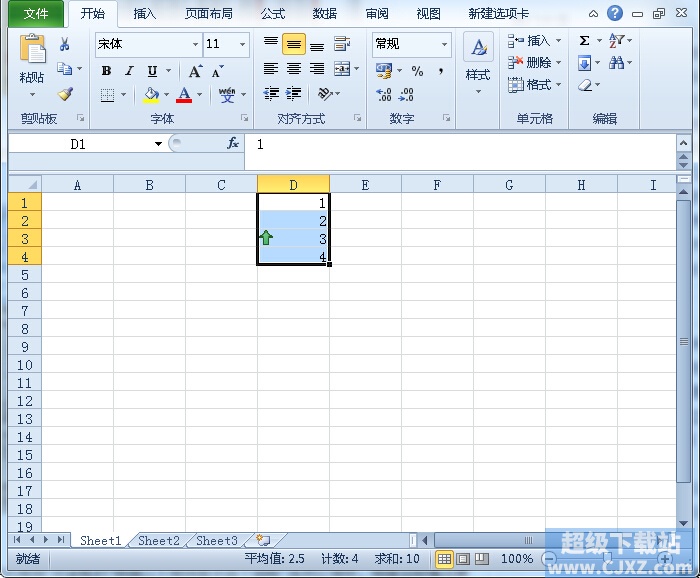Apply the yellow fill color swatch
The height and width of the screenshot is (578, 700).
coord(151,95)
